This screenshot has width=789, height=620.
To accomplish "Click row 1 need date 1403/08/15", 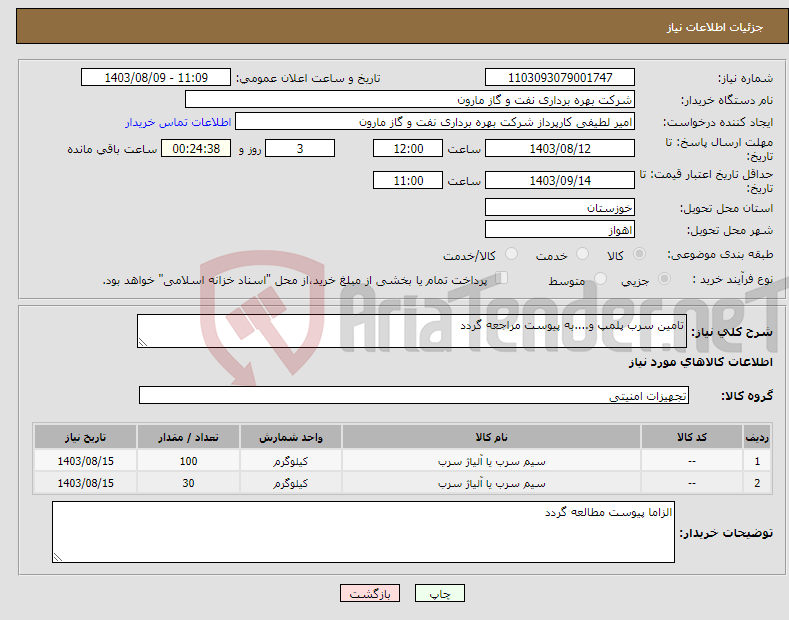I will coord(86,461).
